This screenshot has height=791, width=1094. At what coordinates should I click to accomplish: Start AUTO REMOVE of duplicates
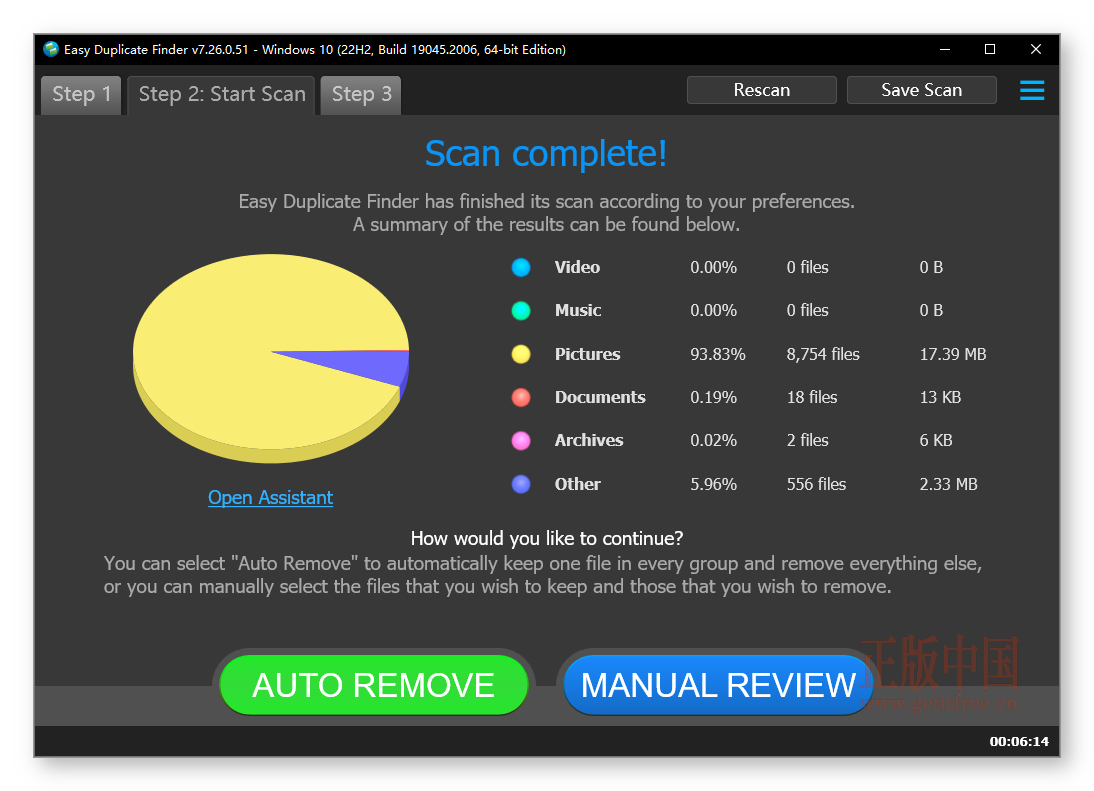tap(373, 685)
